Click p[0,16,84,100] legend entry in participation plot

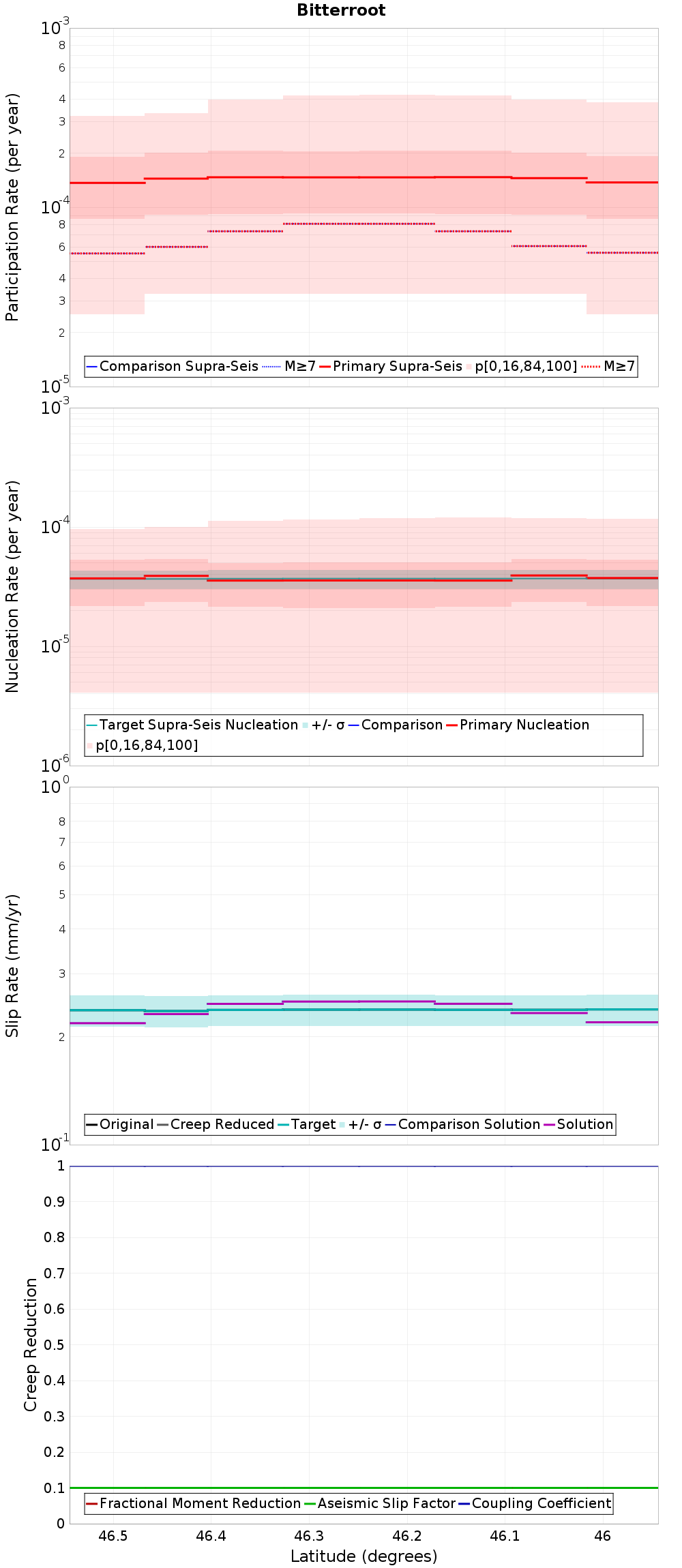point(522,366)
